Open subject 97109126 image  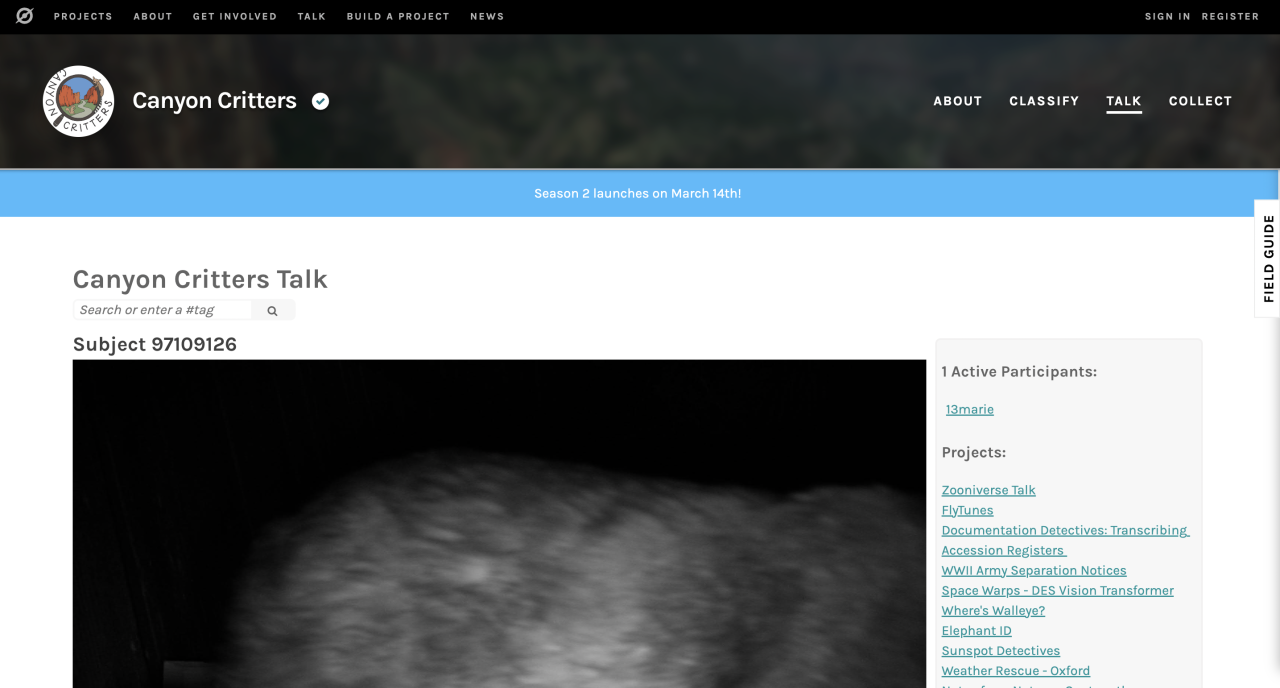500,524
